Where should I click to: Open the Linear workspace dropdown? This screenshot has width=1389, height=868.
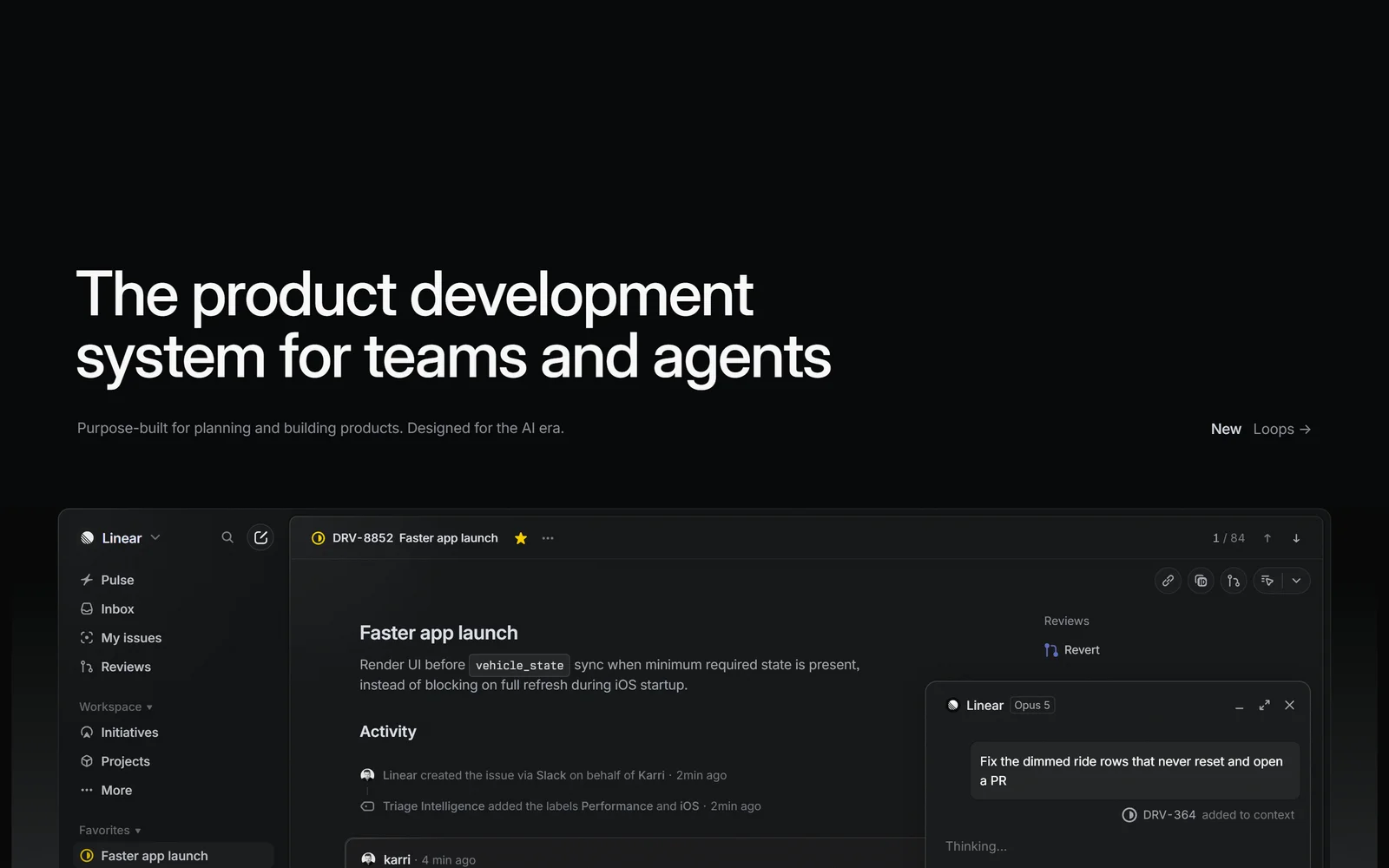(x=122, y=538)
